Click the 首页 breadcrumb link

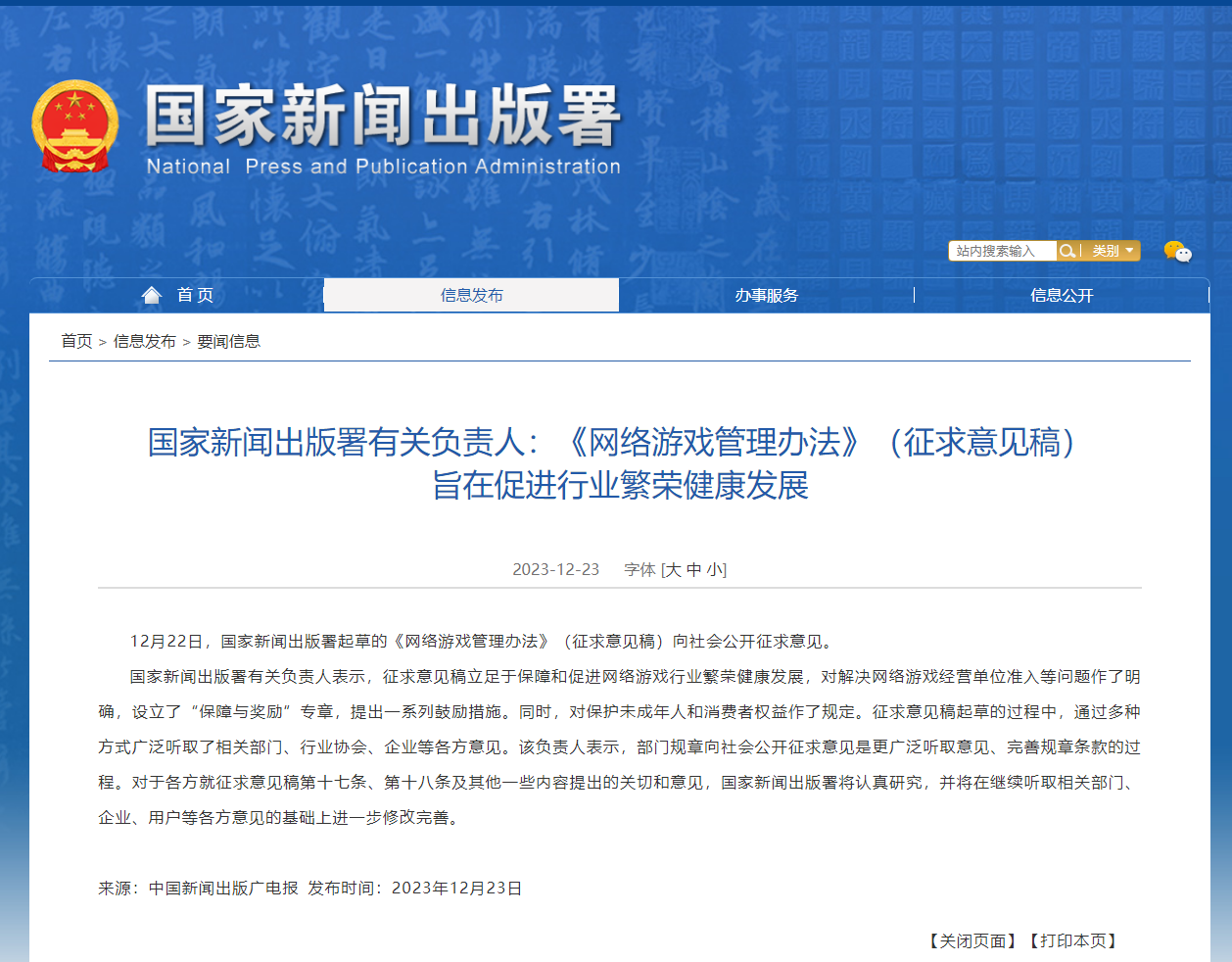[x=76, y=341]
